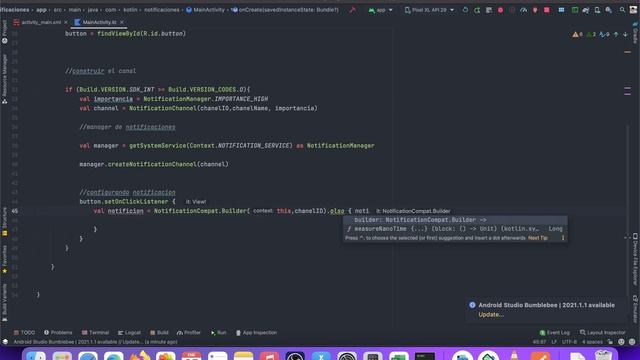Open the Logcat tool window
The image size is (640, 360).
point(129,333)
